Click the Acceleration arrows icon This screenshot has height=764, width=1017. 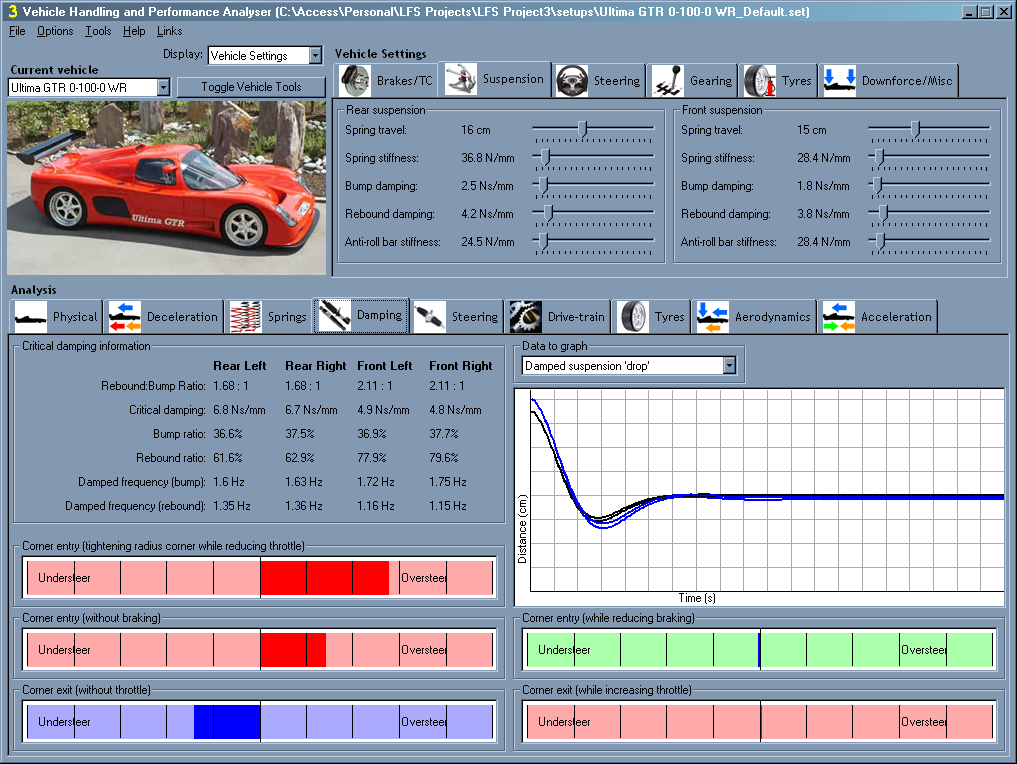pos(839,316)
